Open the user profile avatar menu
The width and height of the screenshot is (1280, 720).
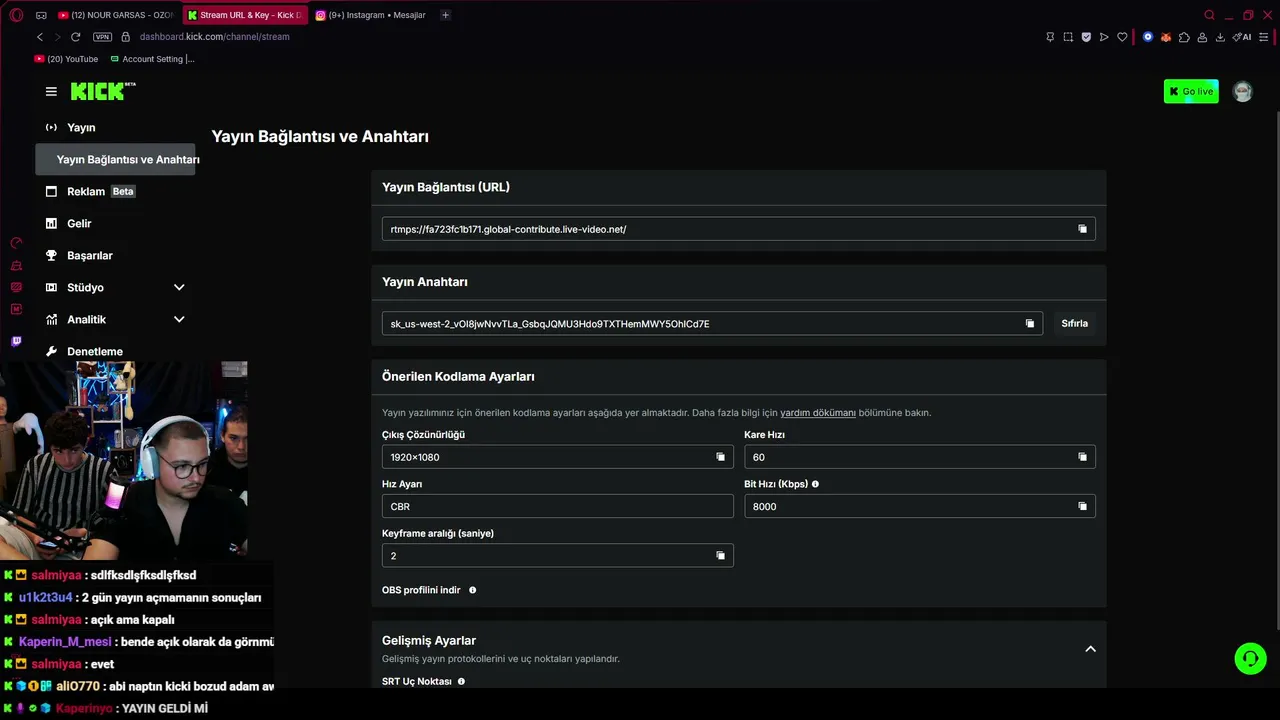tap(1242, 91)
